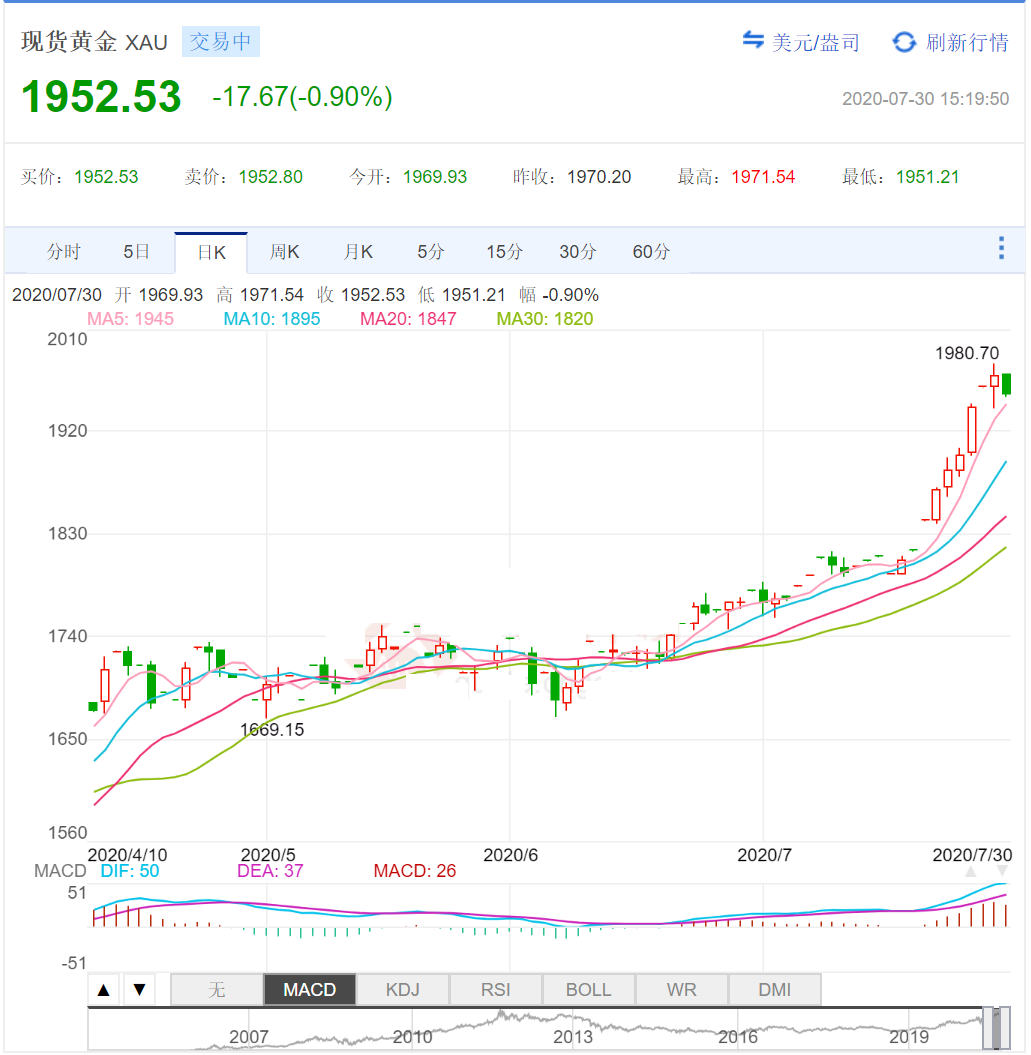Select the 周K weekly candlestick tab
The image size is (1031, 1055).
pos(284,252)
